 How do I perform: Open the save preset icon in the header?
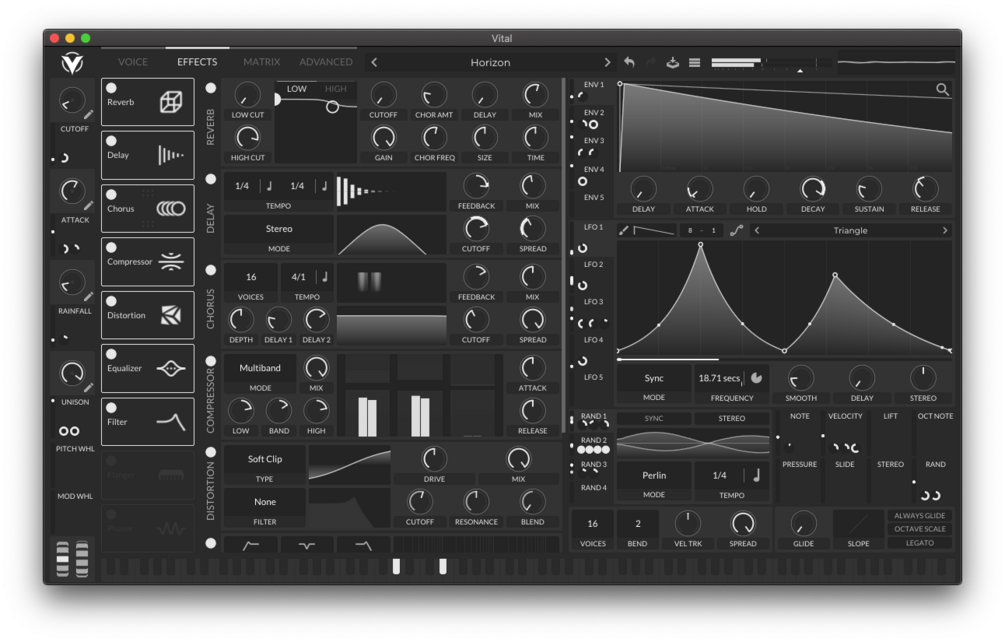coord(672,62)
